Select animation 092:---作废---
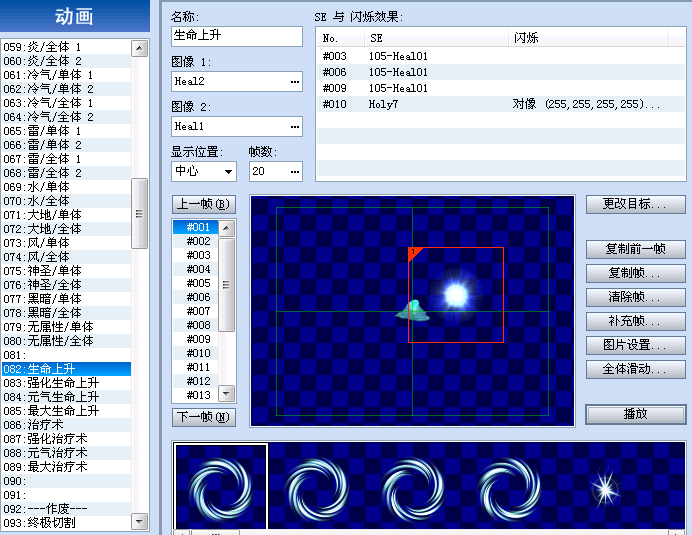Image resolution: width=692 pixels, height=535 pixels. [x=66, y=509]
